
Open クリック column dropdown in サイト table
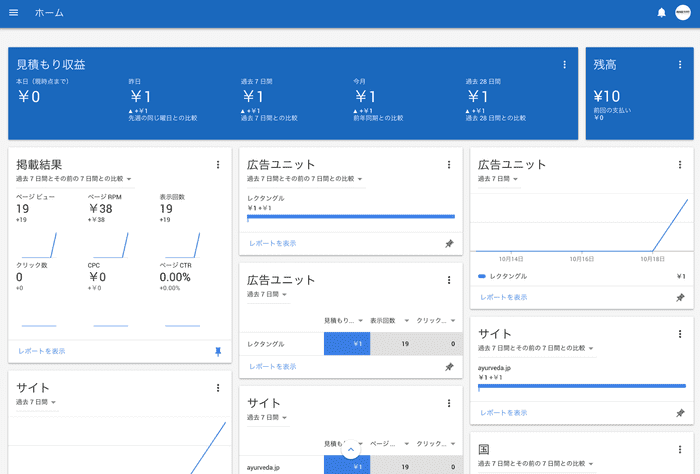[436, 444]
